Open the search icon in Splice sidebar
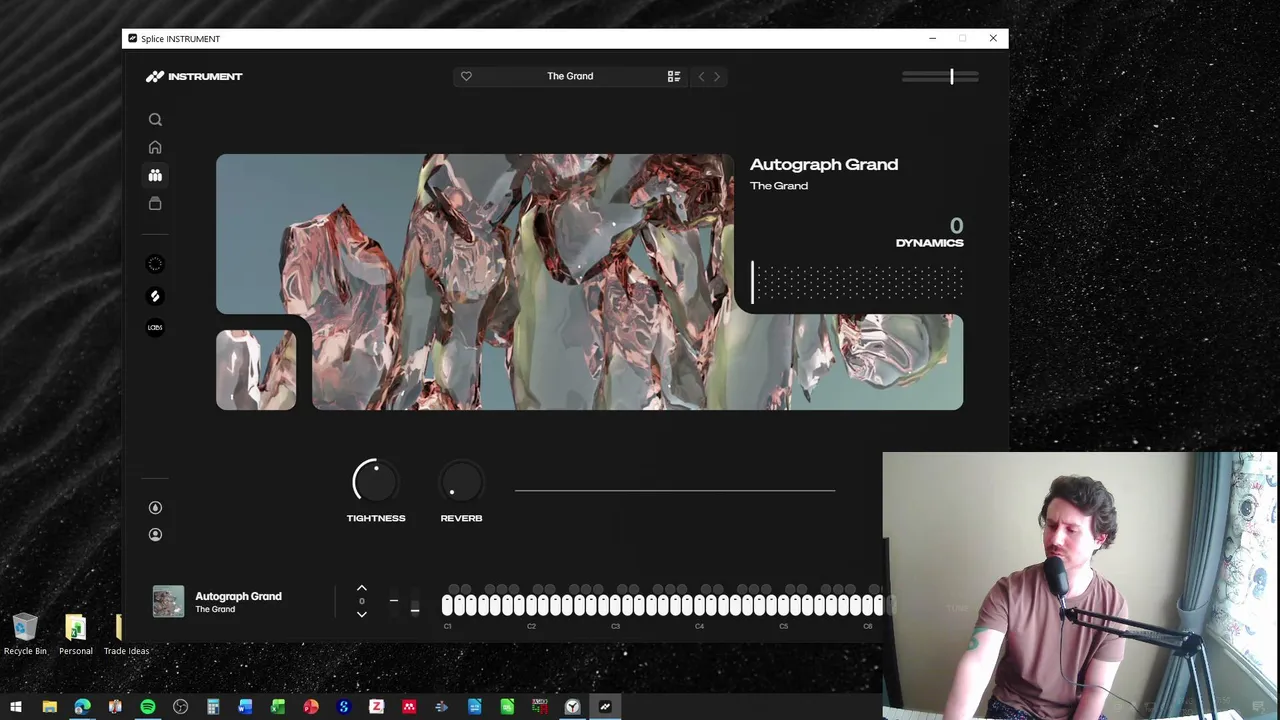This screenshot has width=1280, height=720. pyautogui.click(x=155, y=120)
